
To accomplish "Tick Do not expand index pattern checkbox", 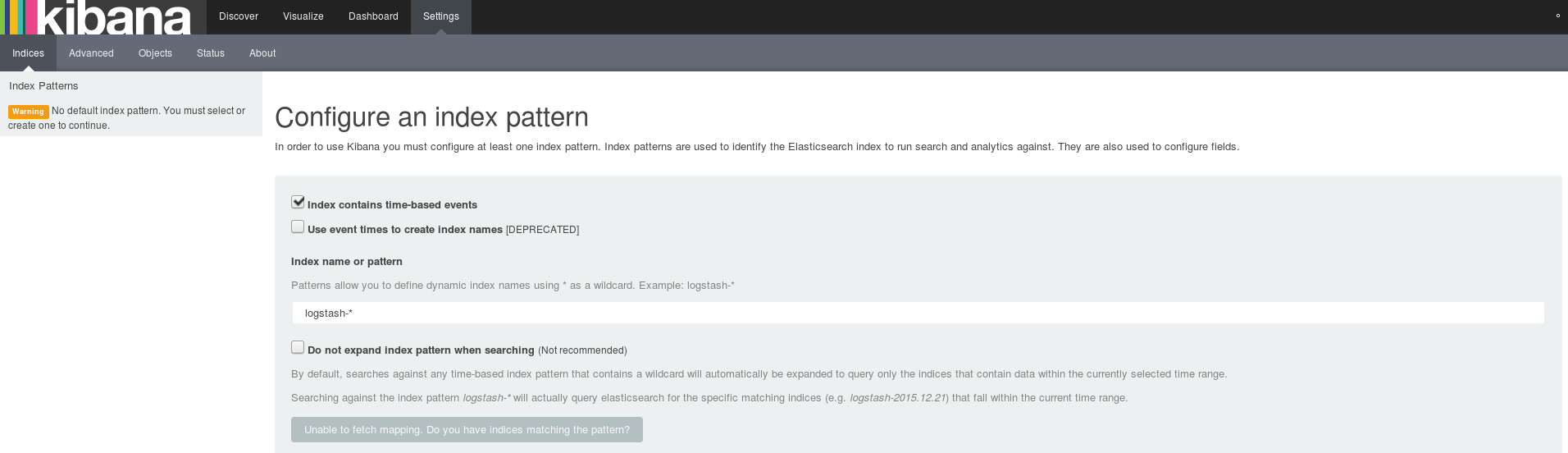I will click(298, 347).
